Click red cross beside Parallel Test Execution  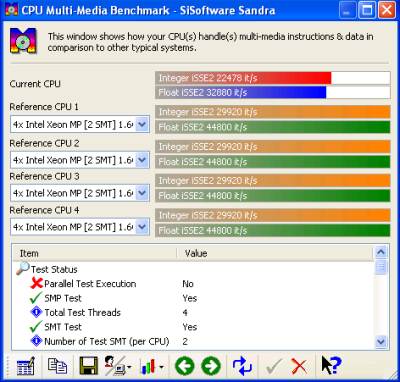36,283
